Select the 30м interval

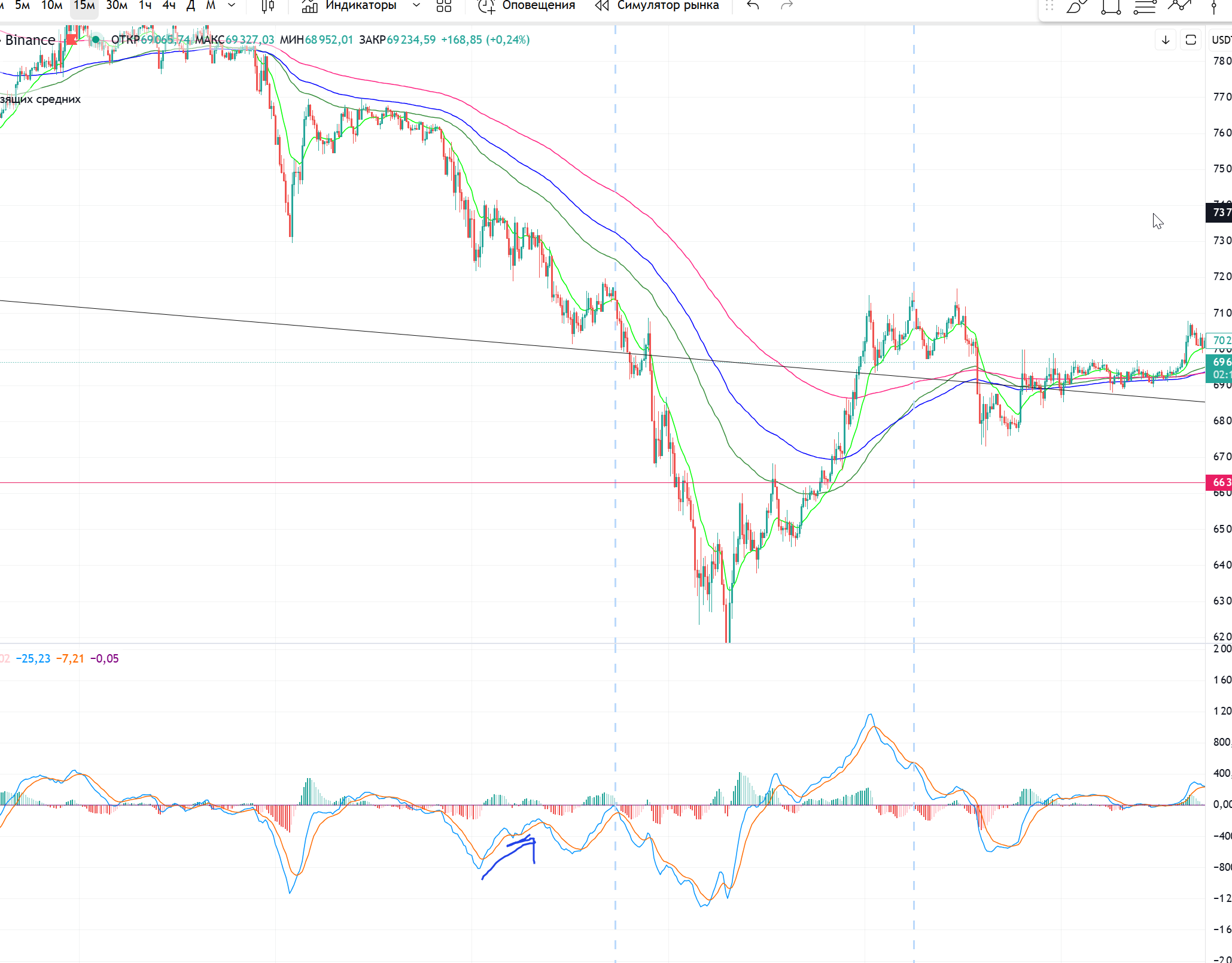coord(116,6)
